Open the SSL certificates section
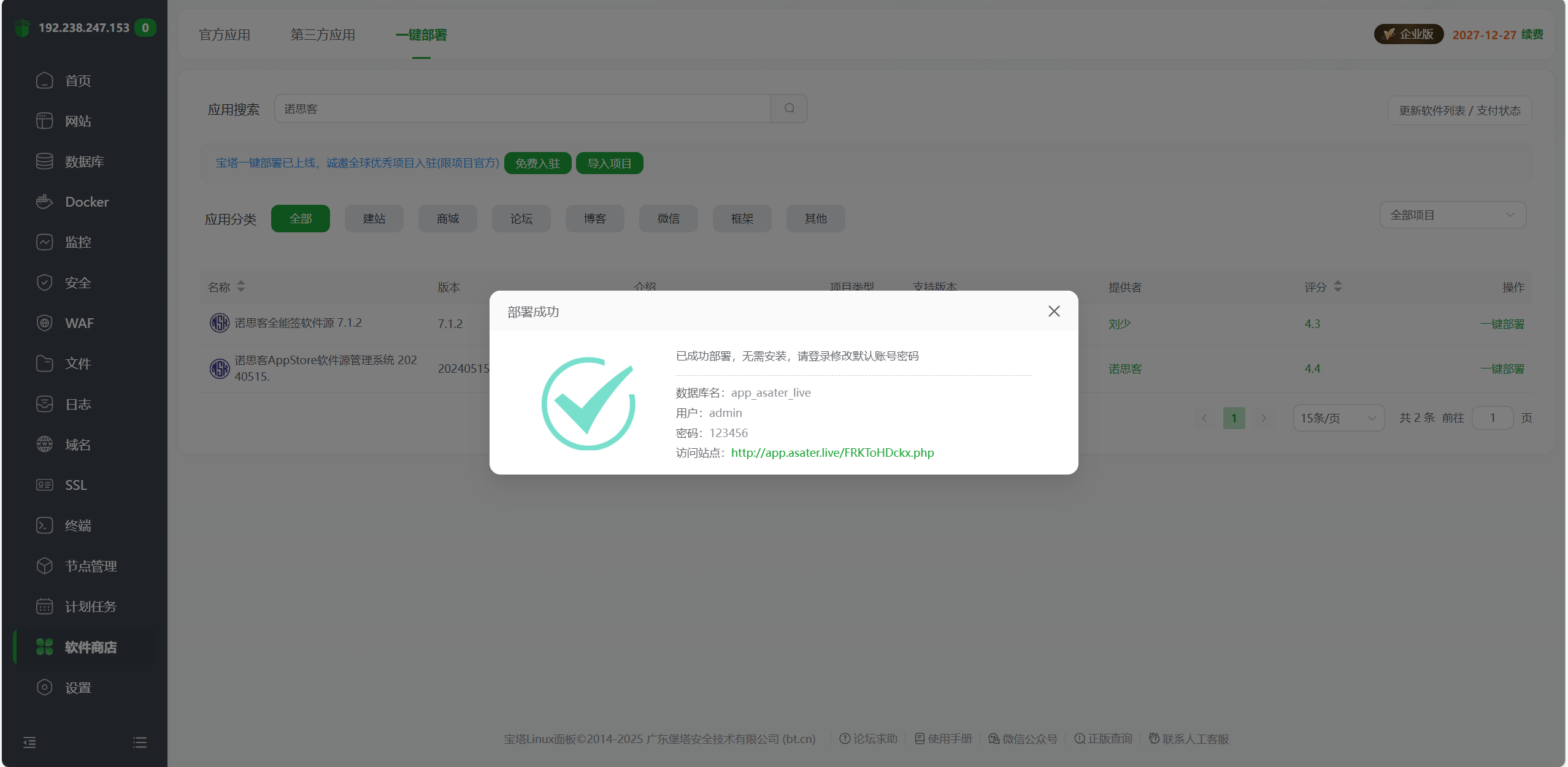Screen dimensions: 1568x767 [75, 484]
